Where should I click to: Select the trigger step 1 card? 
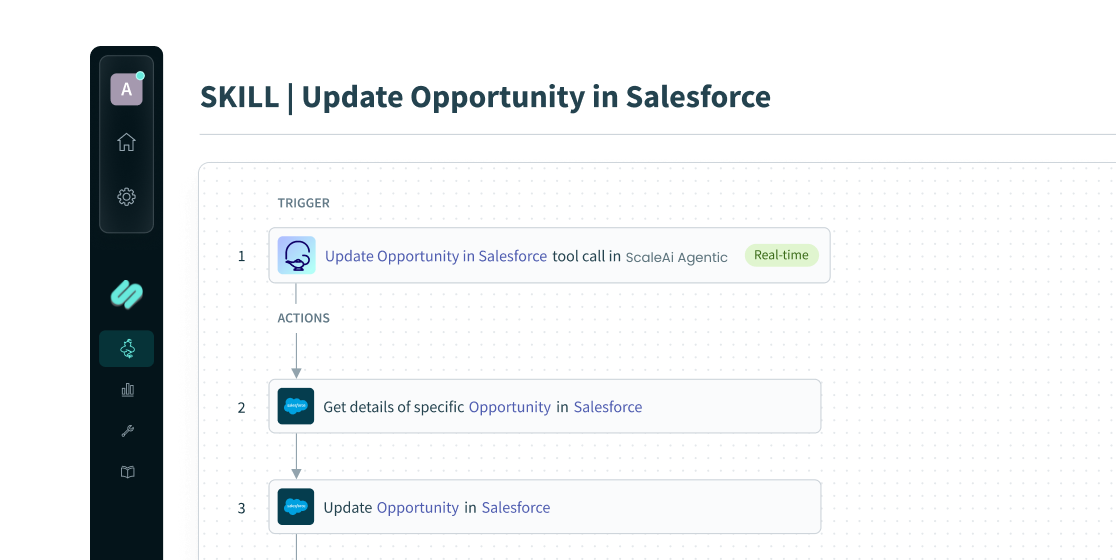pos(549,255)
